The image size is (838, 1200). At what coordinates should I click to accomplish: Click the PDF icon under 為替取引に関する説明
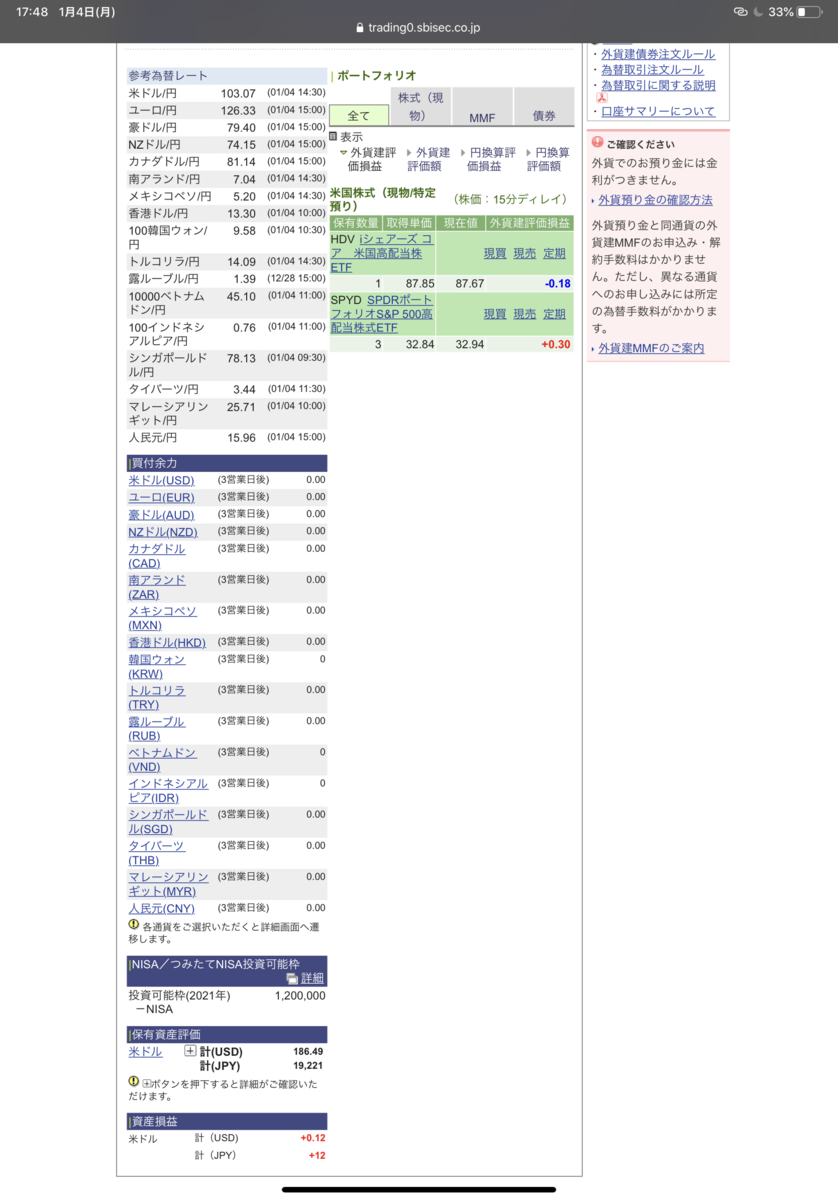(602, 98)
